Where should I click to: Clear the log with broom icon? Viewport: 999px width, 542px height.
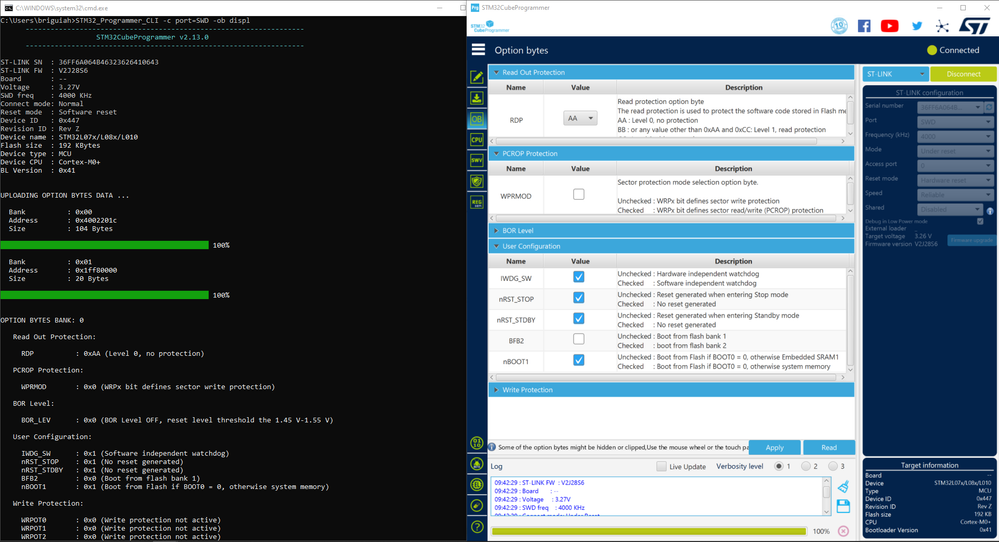[843, 487]
